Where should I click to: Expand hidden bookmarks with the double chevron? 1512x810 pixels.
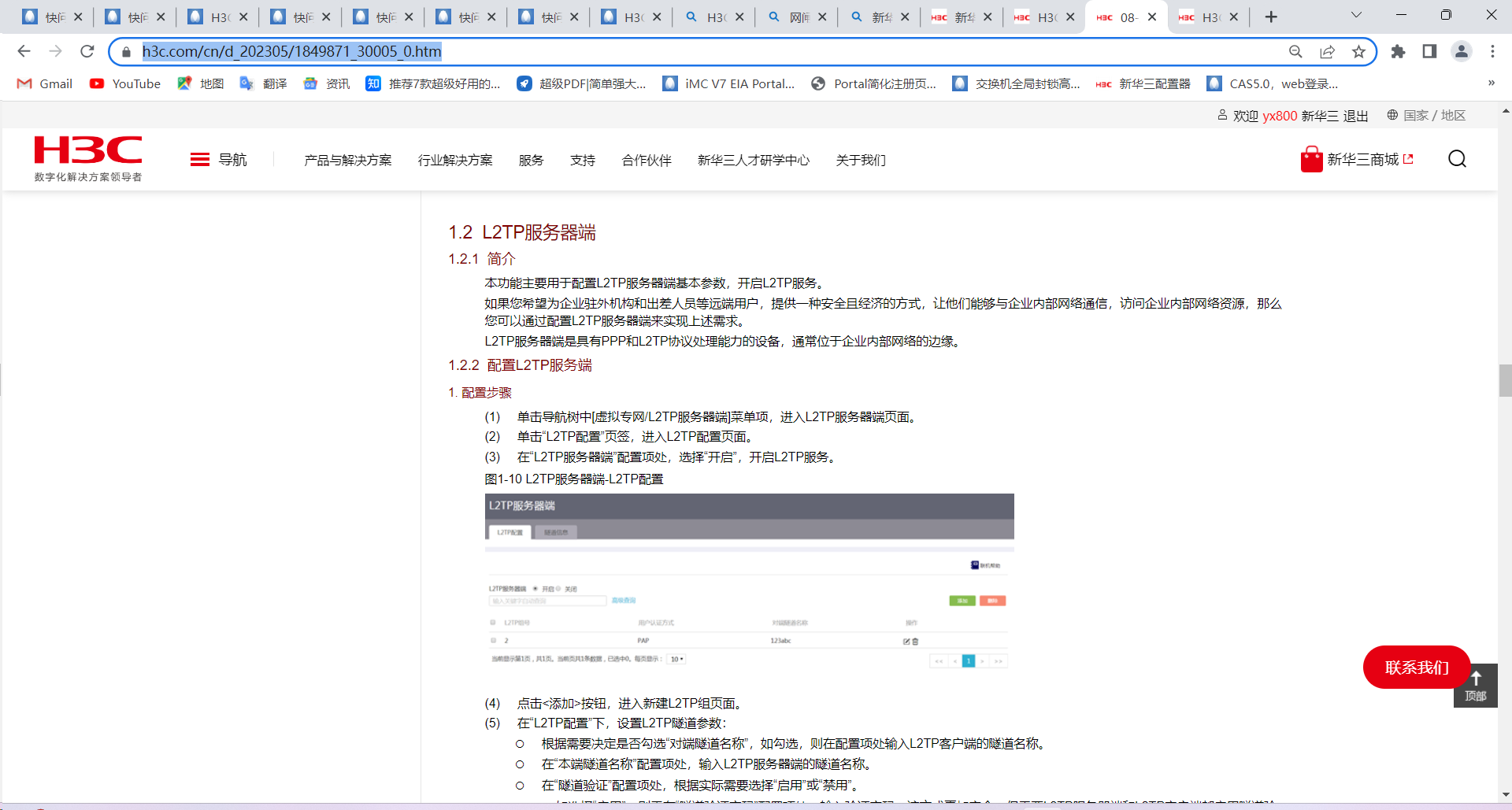(x=1491, y=83)
